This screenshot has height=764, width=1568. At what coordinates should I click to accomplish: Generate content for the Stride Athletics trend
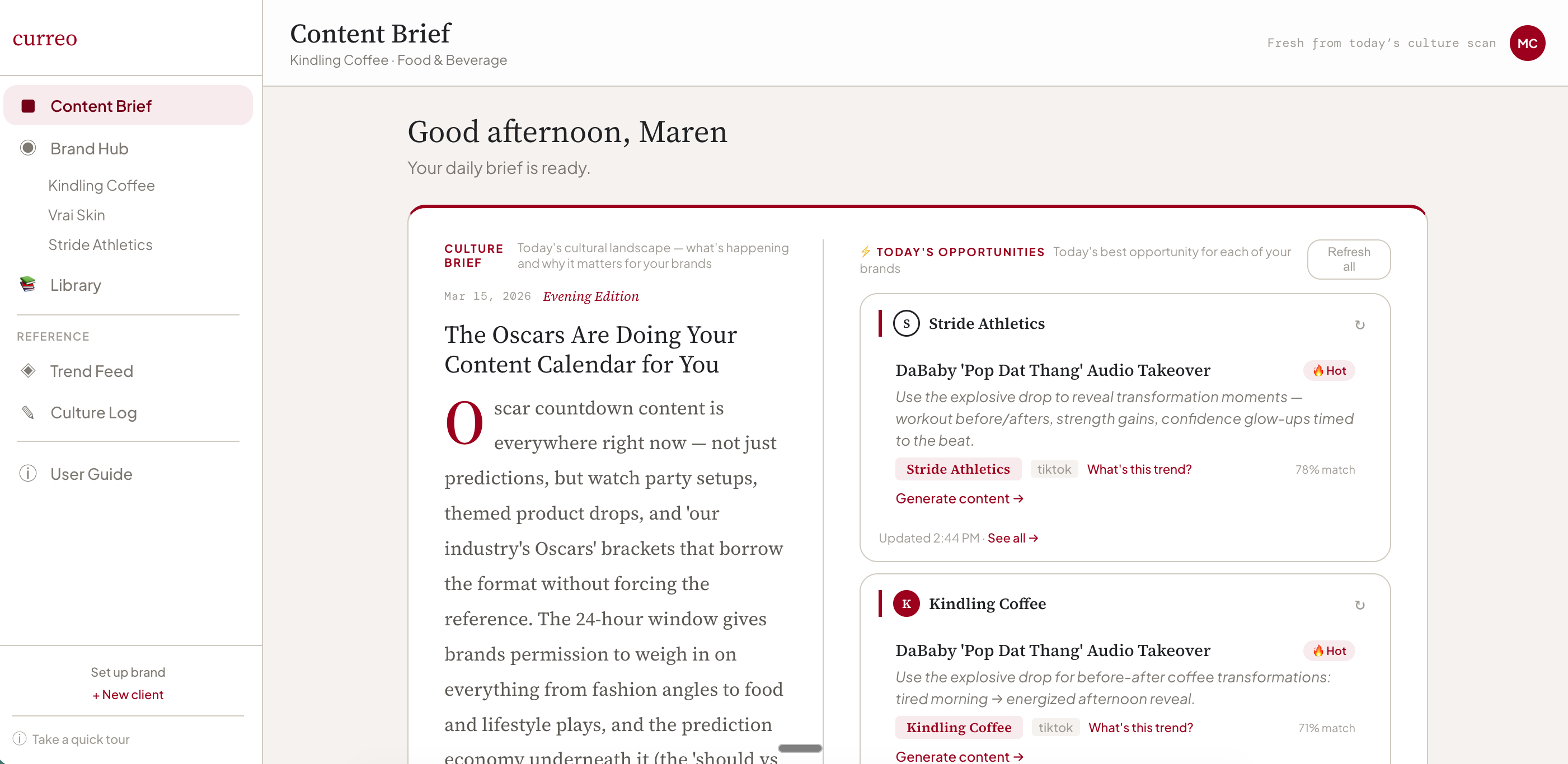pos(959,498)
